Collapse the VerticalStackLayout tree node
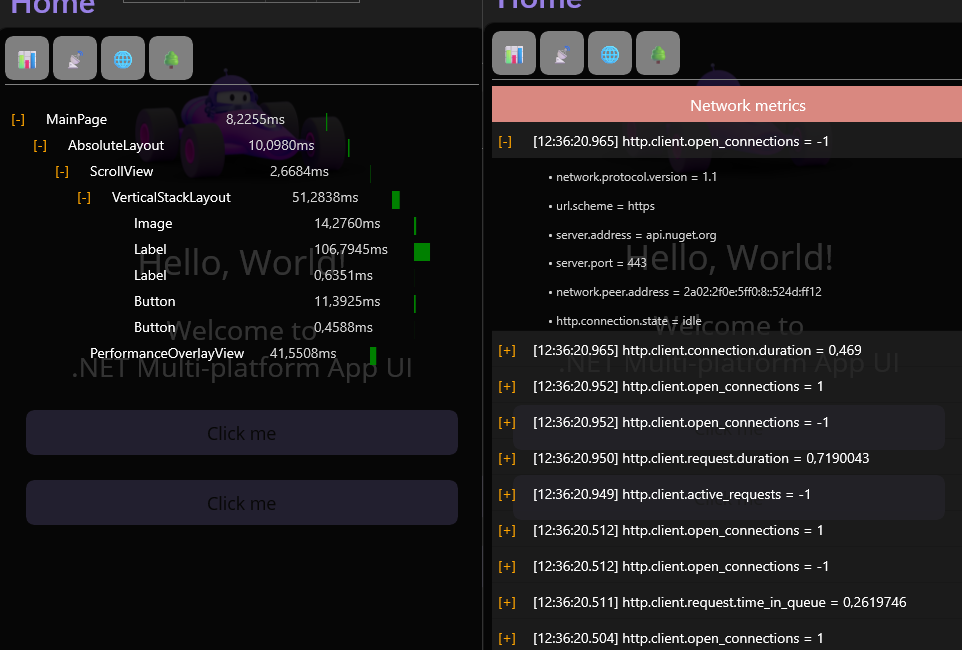962x650 pixels. pyautogui.click(x=84, y=198)
